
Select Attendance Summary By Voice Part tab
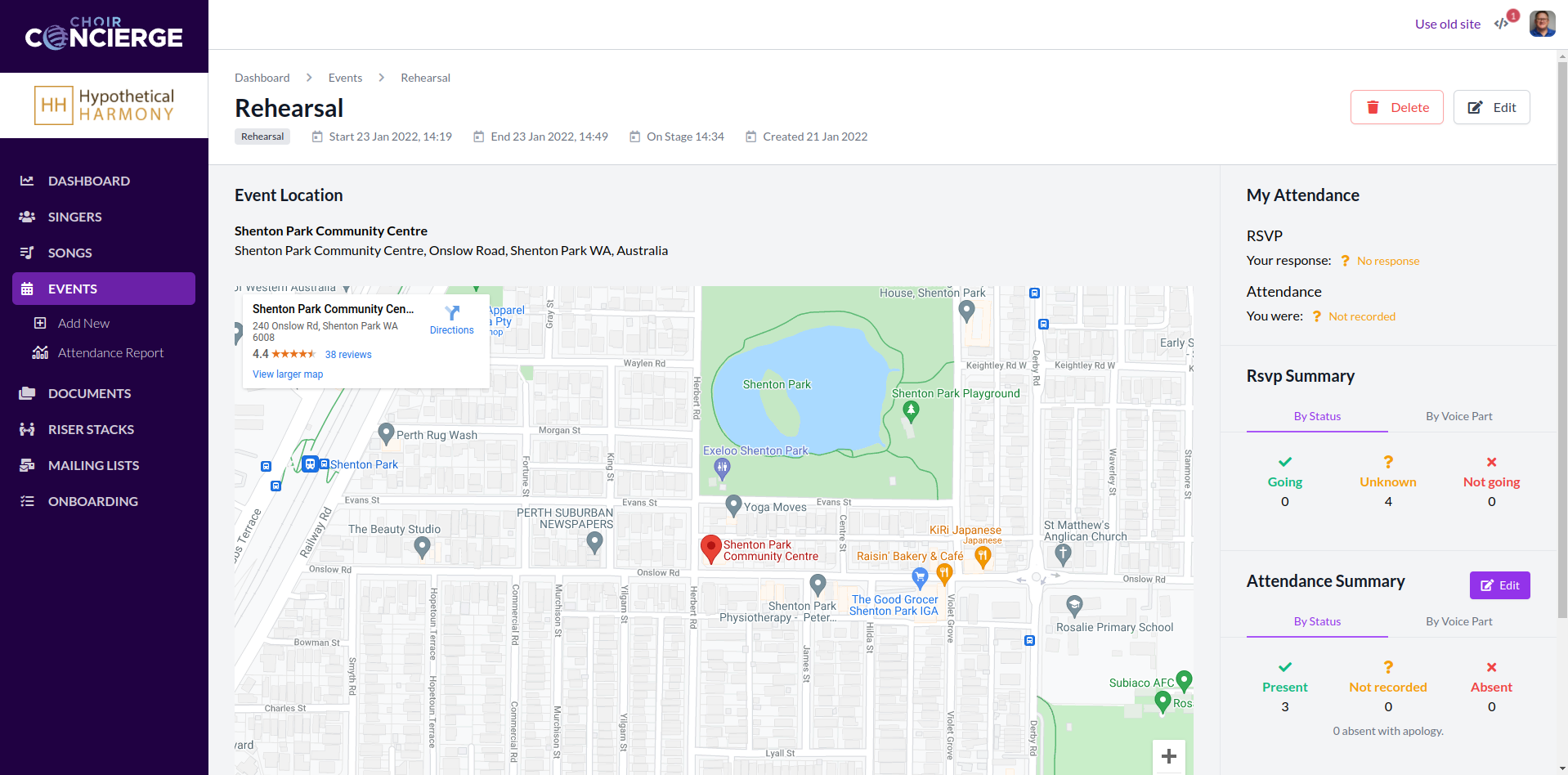[1458, 621]
